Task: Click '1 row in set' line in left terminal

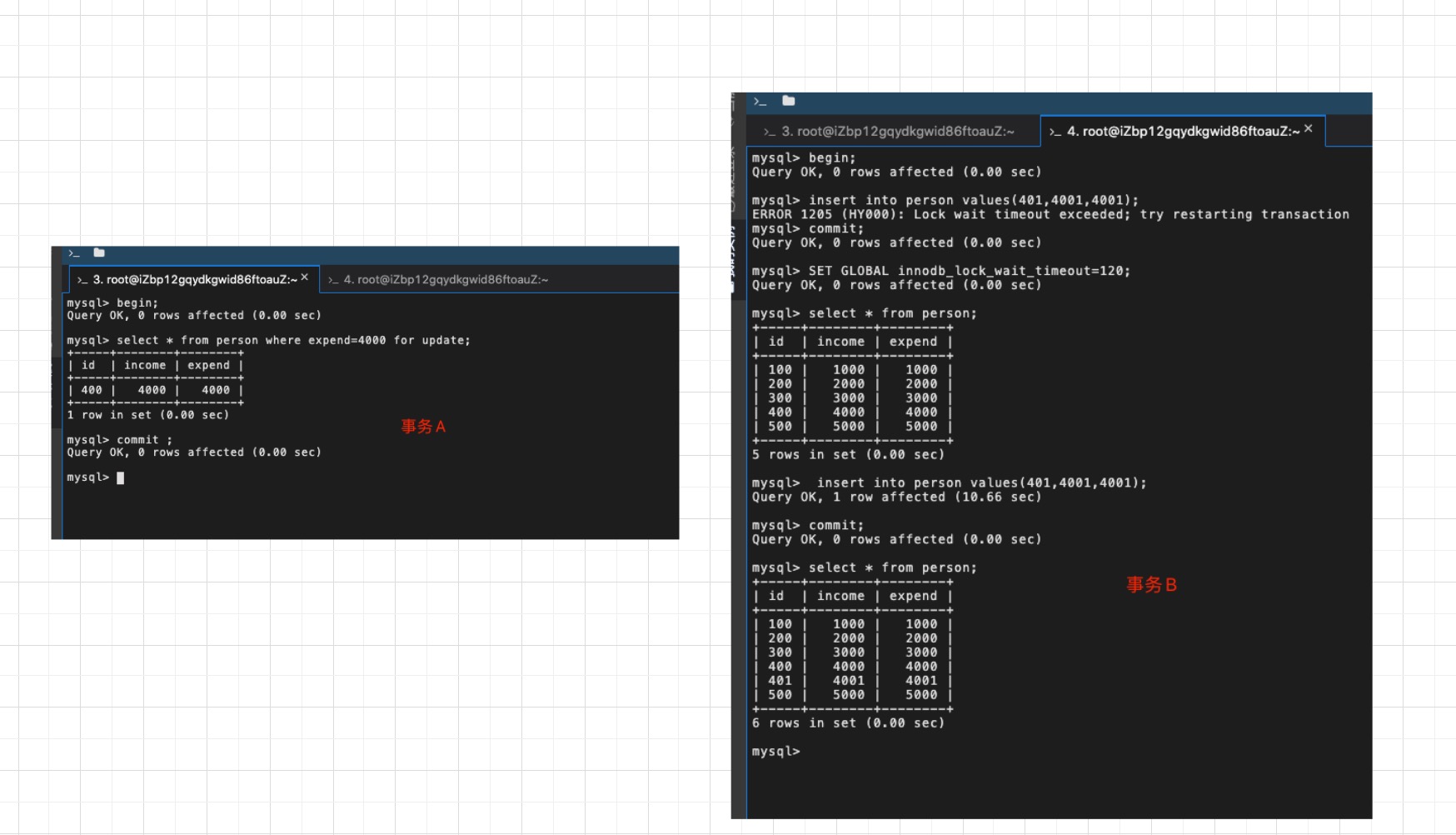Action: pos(147,415)
